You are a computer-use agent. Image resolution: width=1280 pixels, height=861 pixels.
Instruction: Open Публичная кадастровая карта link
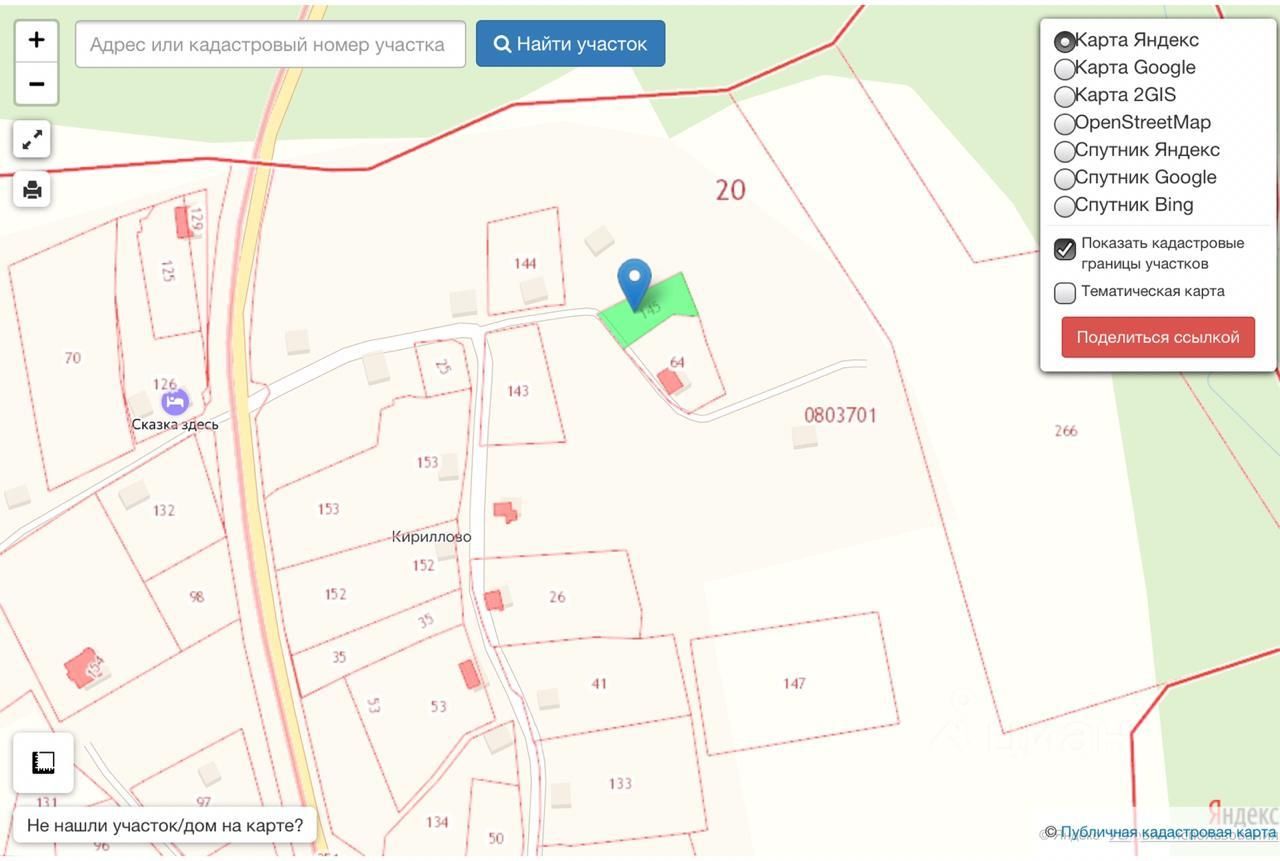coord(1168,832)
